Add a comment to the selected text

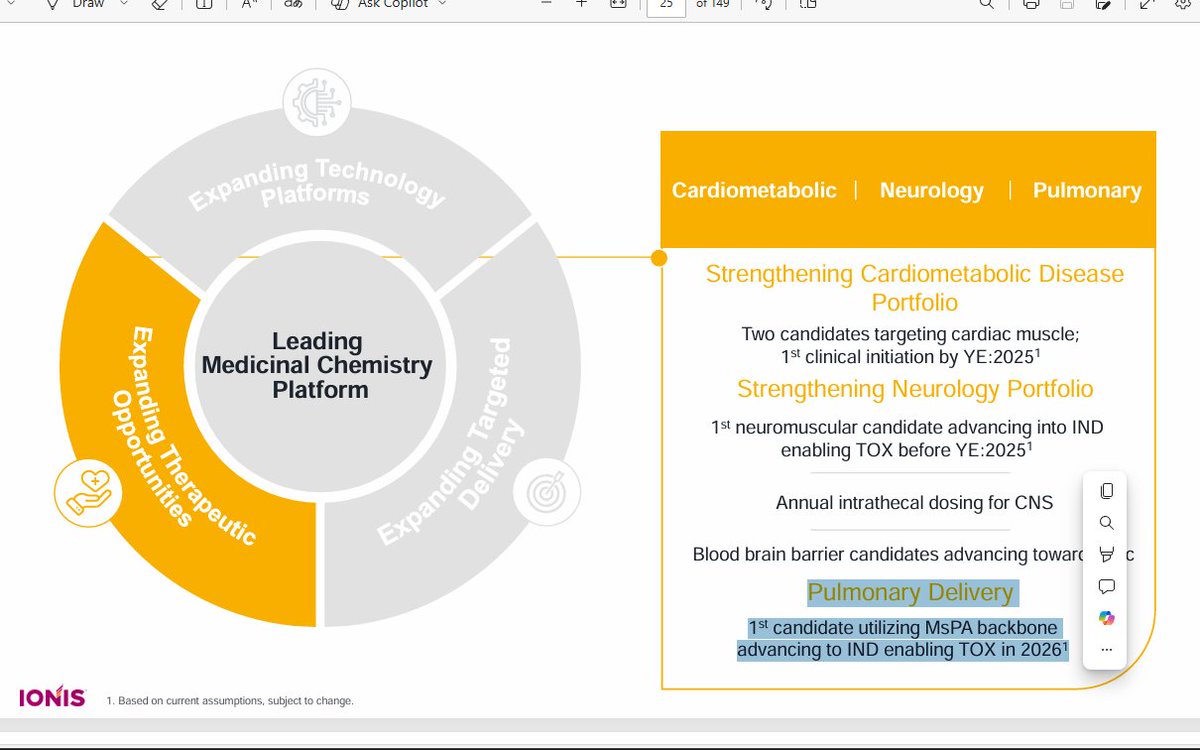(x=1106, y=586)
